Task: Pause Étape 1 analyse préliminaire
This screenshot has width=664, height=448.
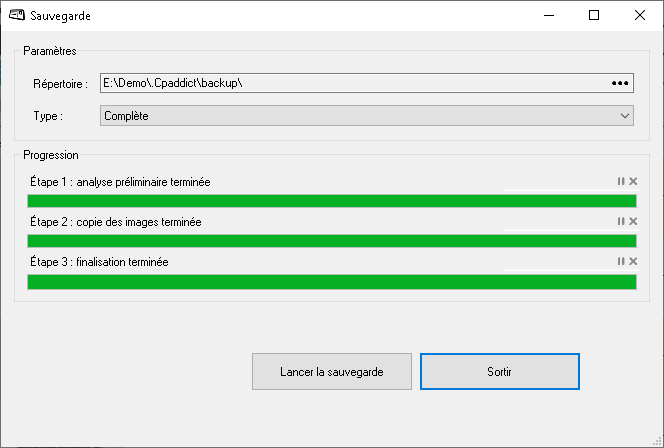Action: click(x=621, y=181)
